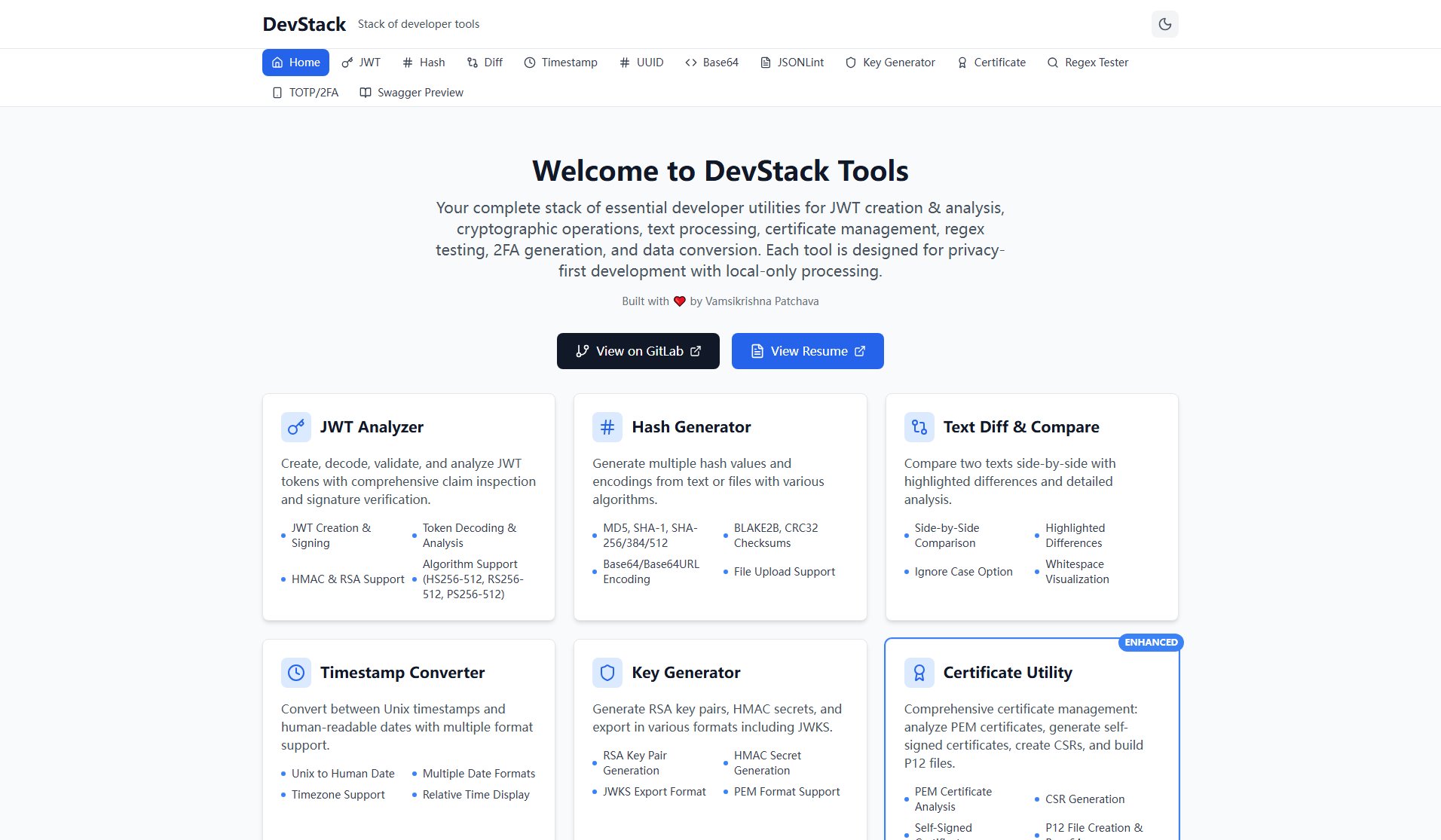Open the Certificate Utility card title
The height and width of the screenshot is (840, 1441).
[x=1008, y=673]
